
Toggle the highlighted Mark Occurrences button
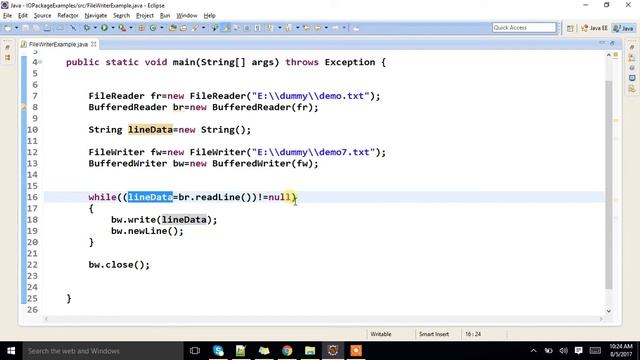226,28
